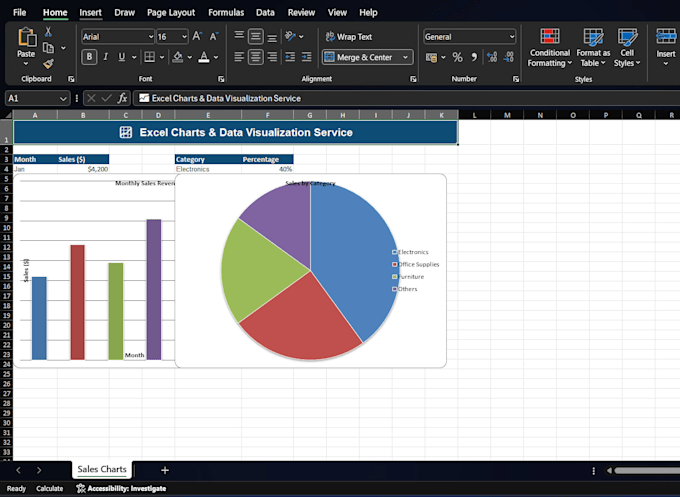Viewport: 680px width, 497px height.
Task: Increase indent
Action: pos(307,57)
